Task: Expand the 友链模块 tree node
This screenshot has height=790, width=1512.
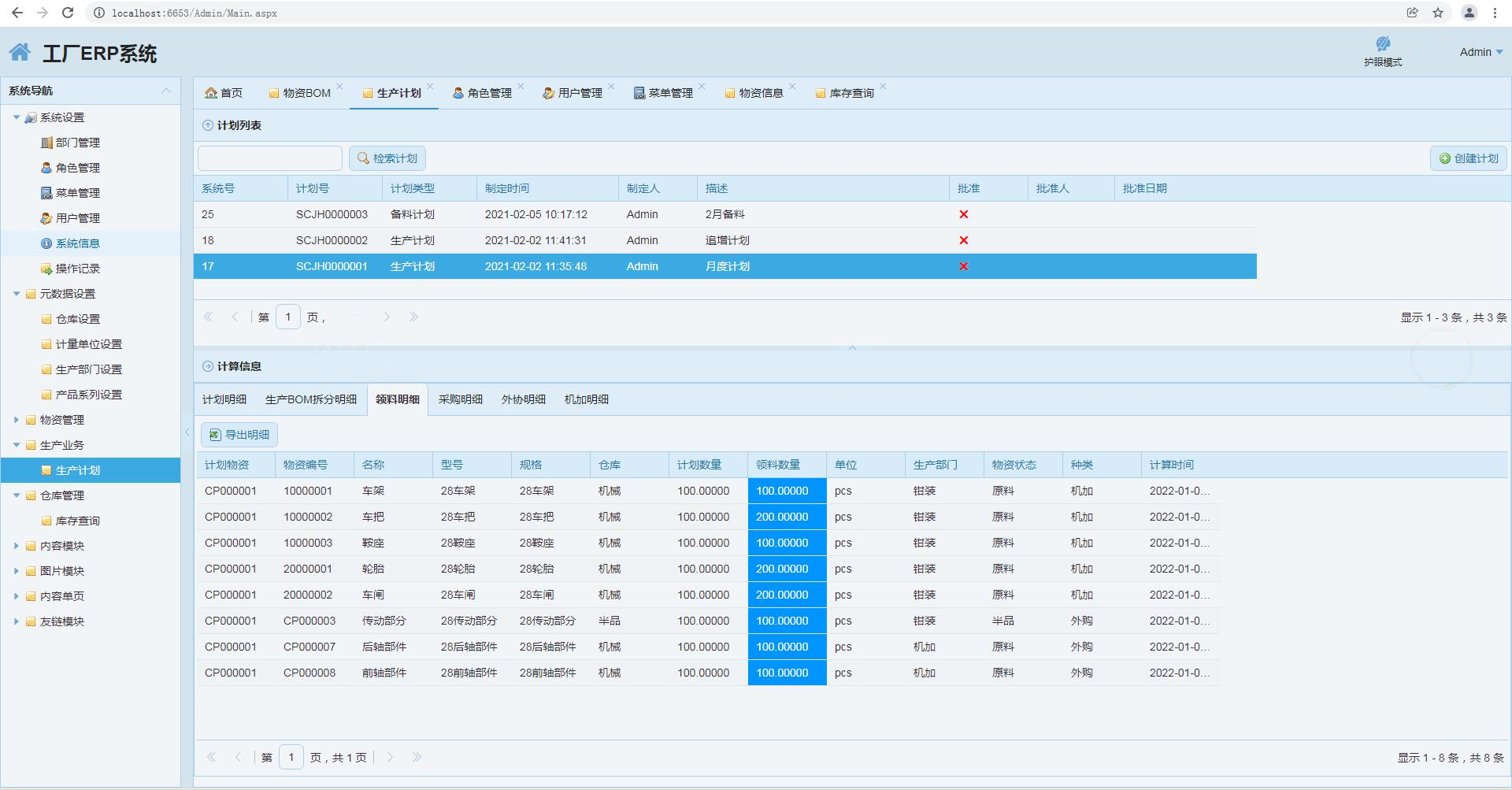Action: click(x=17, y=621)
